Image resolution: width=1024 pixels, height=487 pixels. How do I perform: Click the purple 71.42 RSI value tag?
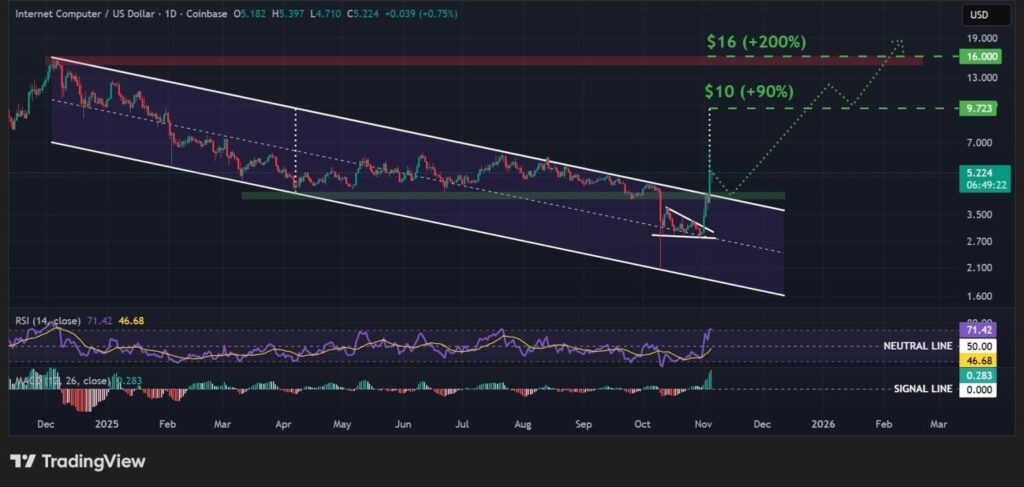click(976, 329)
